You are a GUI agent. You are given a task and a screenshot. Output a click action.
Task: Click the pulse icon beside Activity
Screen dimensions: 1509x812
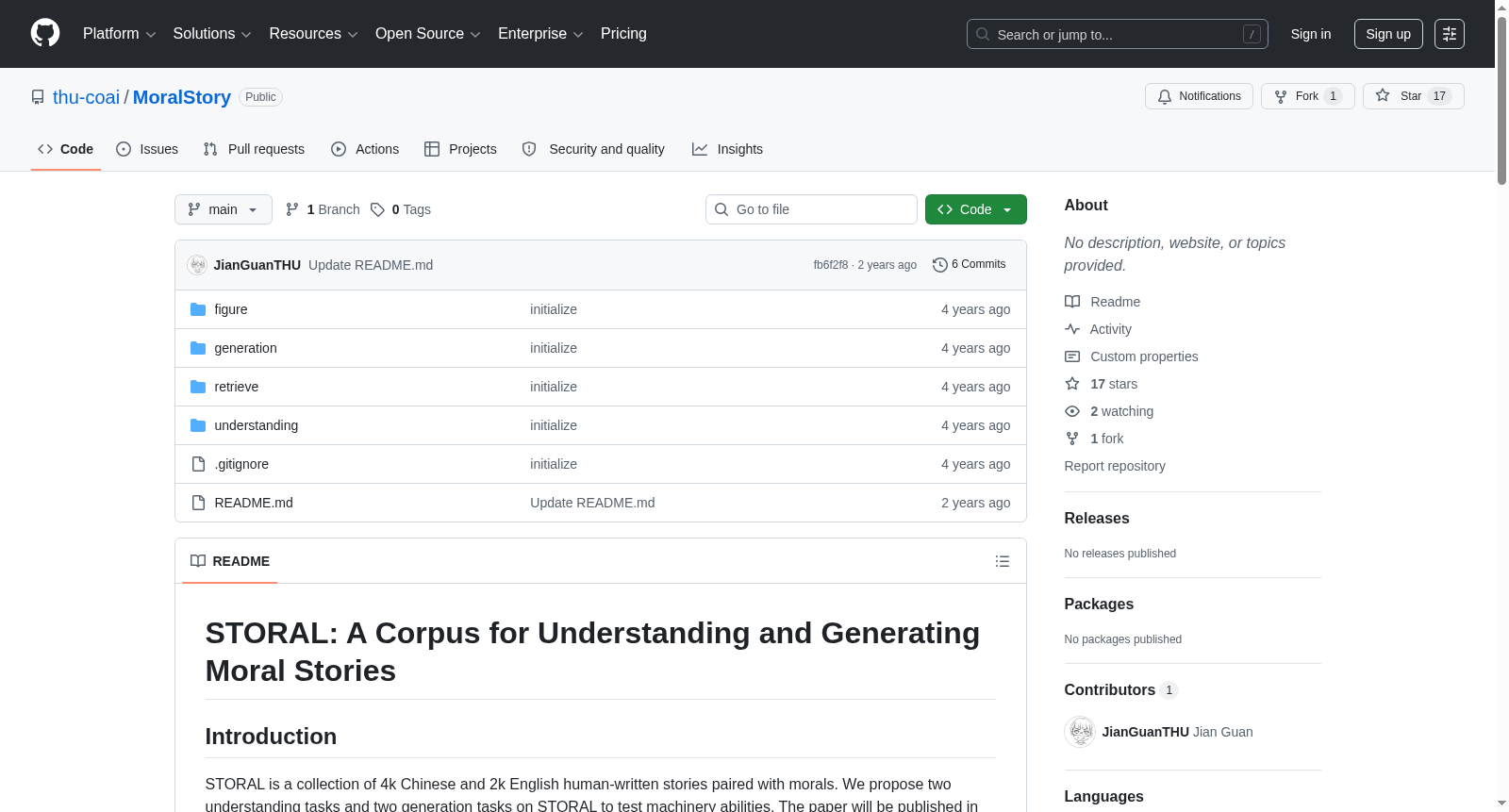(x=1072, y=329)
